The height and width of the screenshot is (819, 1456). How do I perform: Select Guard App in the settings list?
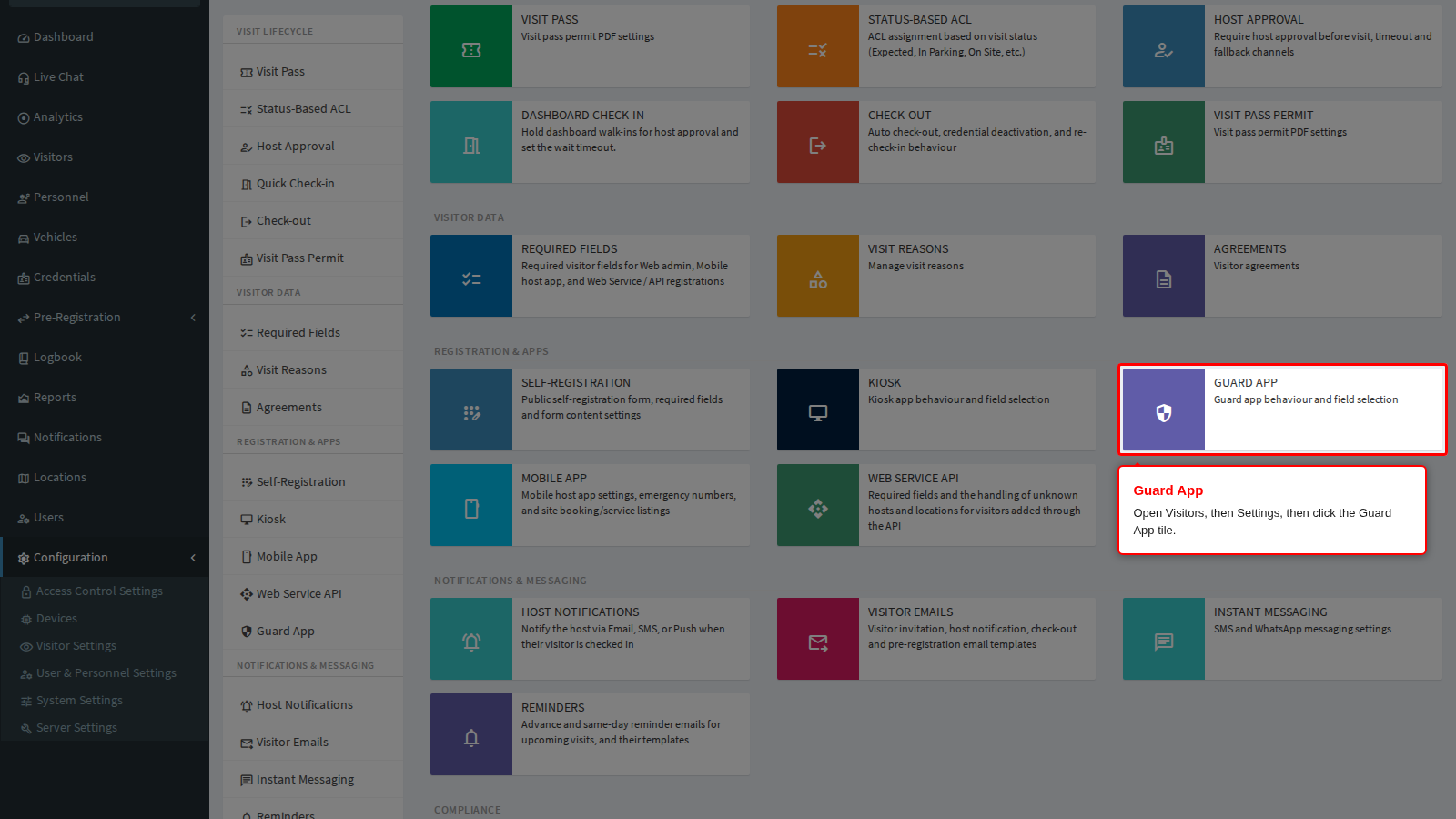point(313,632)
